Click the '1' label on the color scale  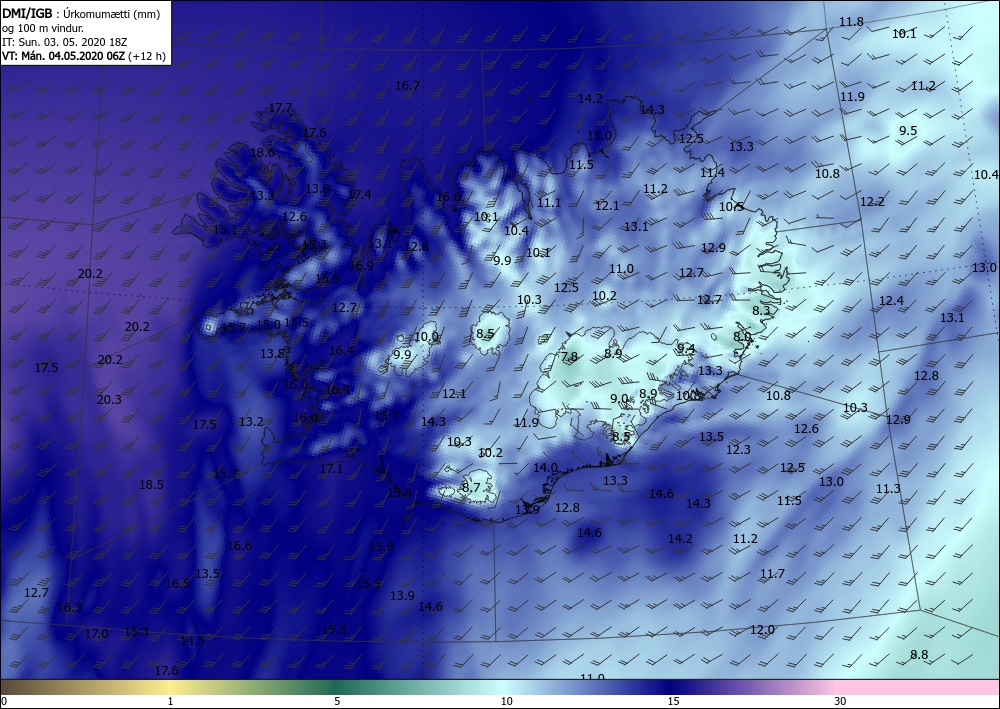(170, 701)
